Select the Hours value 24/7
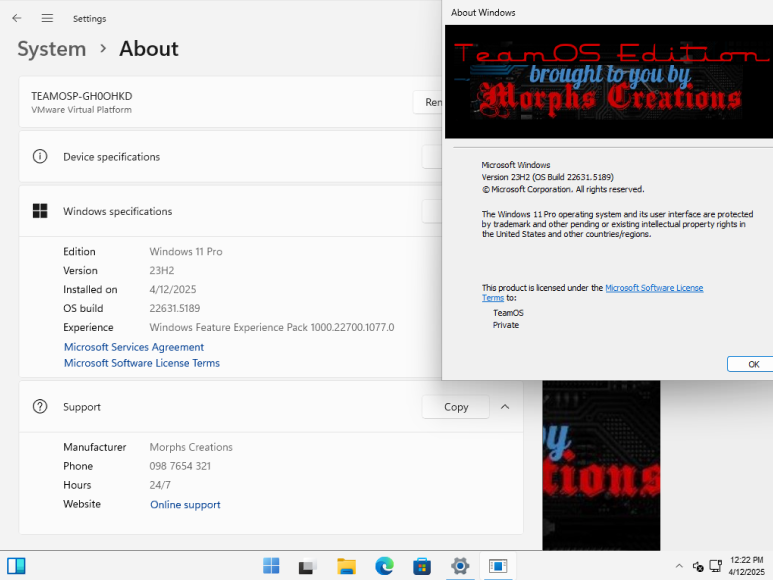Screen dimensions: 773x580 (160, 485)
